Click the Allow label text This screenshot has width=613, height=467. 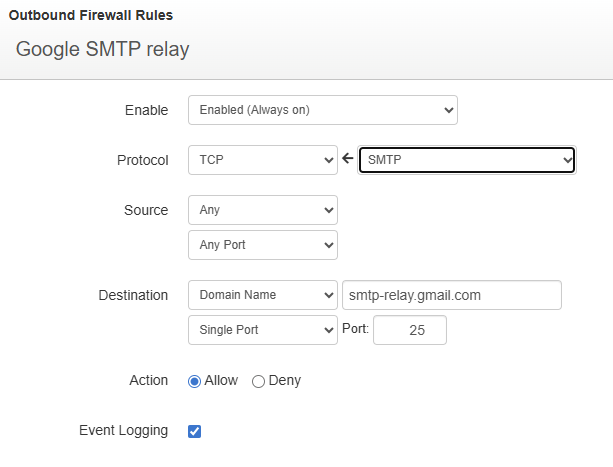click(221, 381)
